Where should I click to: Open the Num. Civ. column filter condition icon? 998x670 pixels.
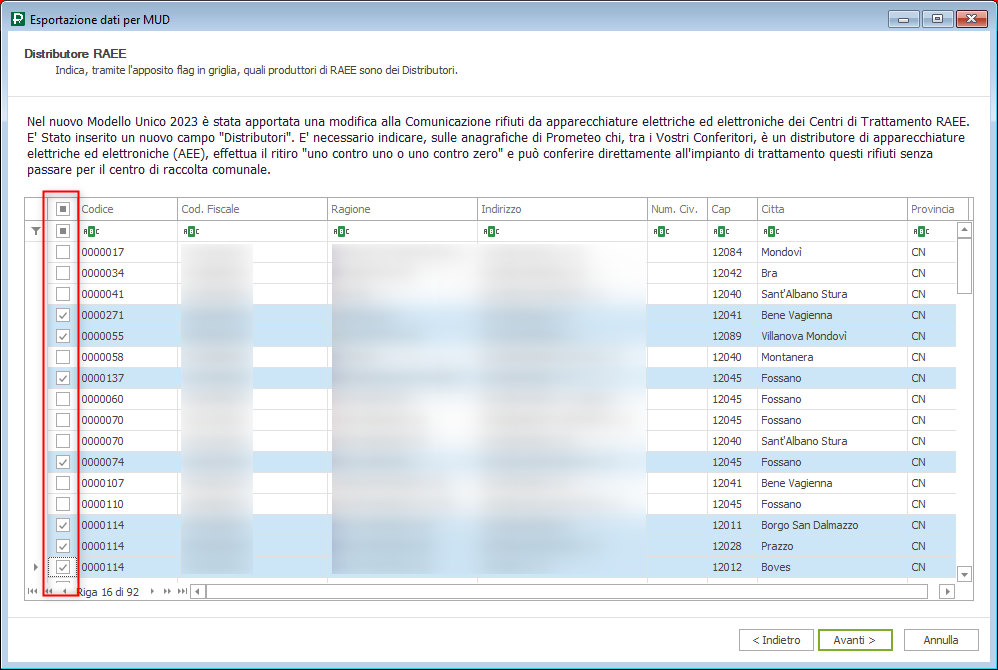coord(661,231)
